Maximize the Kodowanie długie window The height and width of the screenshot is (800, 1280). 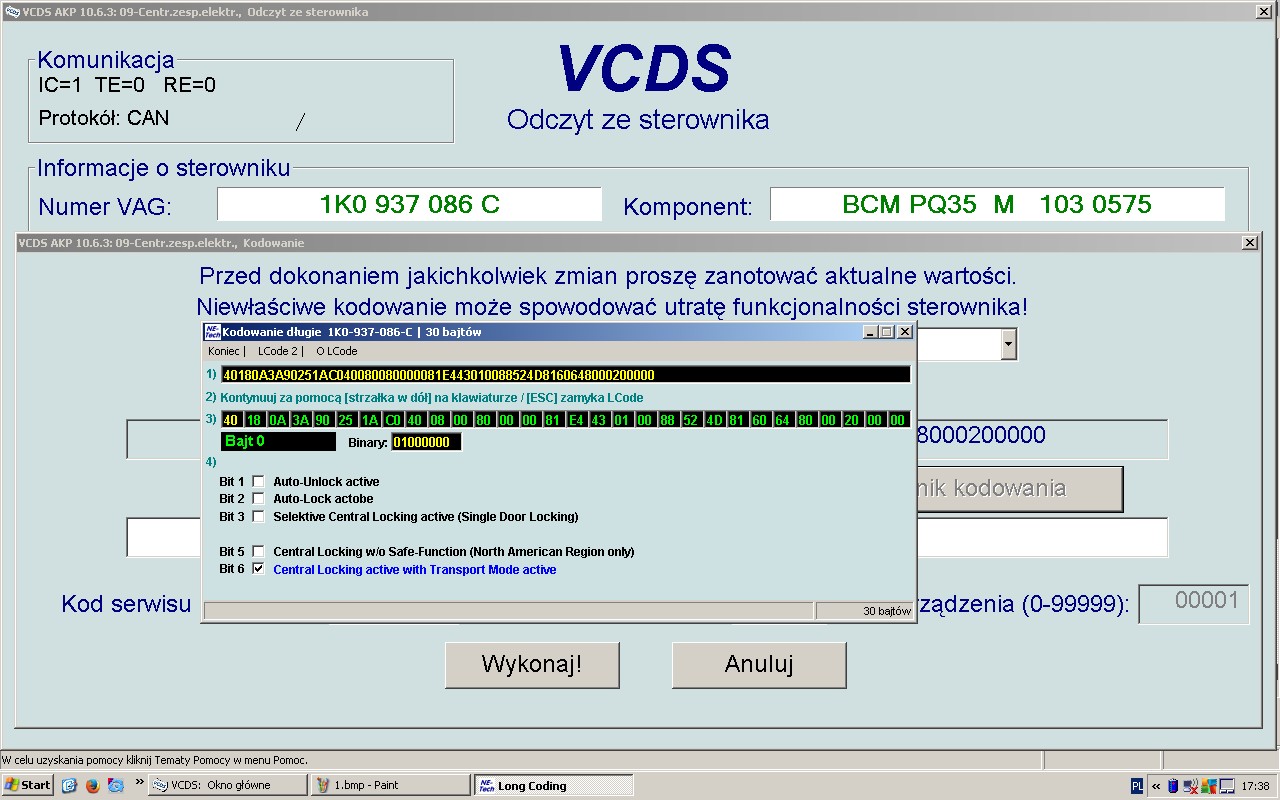tap(887, 332)
